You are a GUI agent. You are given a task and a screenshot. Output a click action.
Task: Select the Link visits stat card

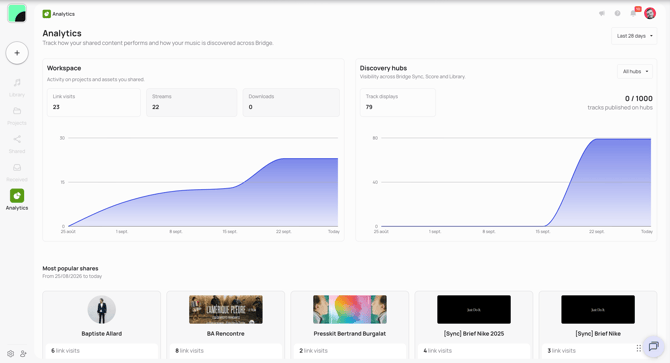coord(94,102)
